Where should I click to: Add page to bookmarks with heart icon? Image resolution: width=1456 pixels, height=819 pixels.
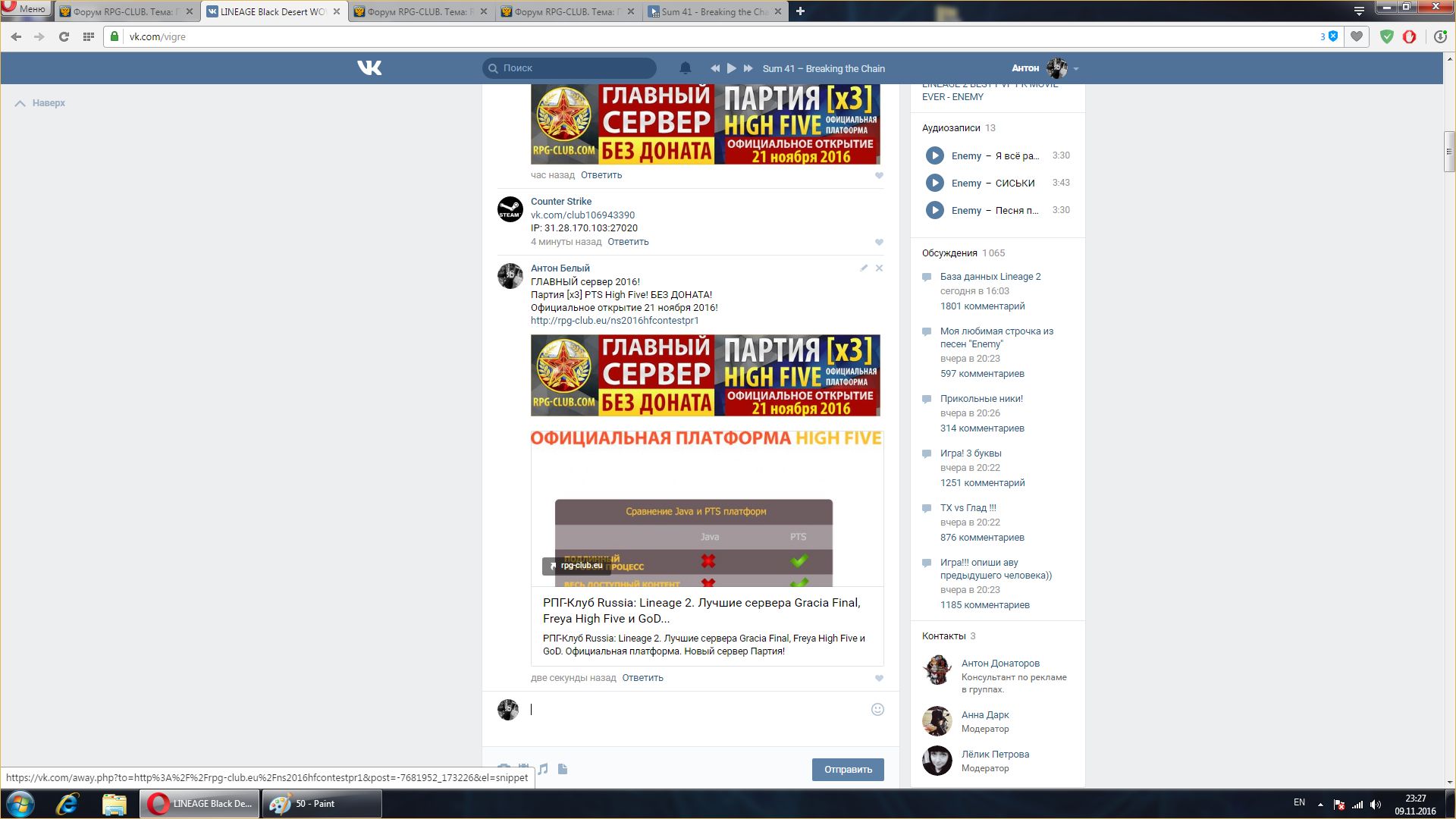coord(1357,36)
